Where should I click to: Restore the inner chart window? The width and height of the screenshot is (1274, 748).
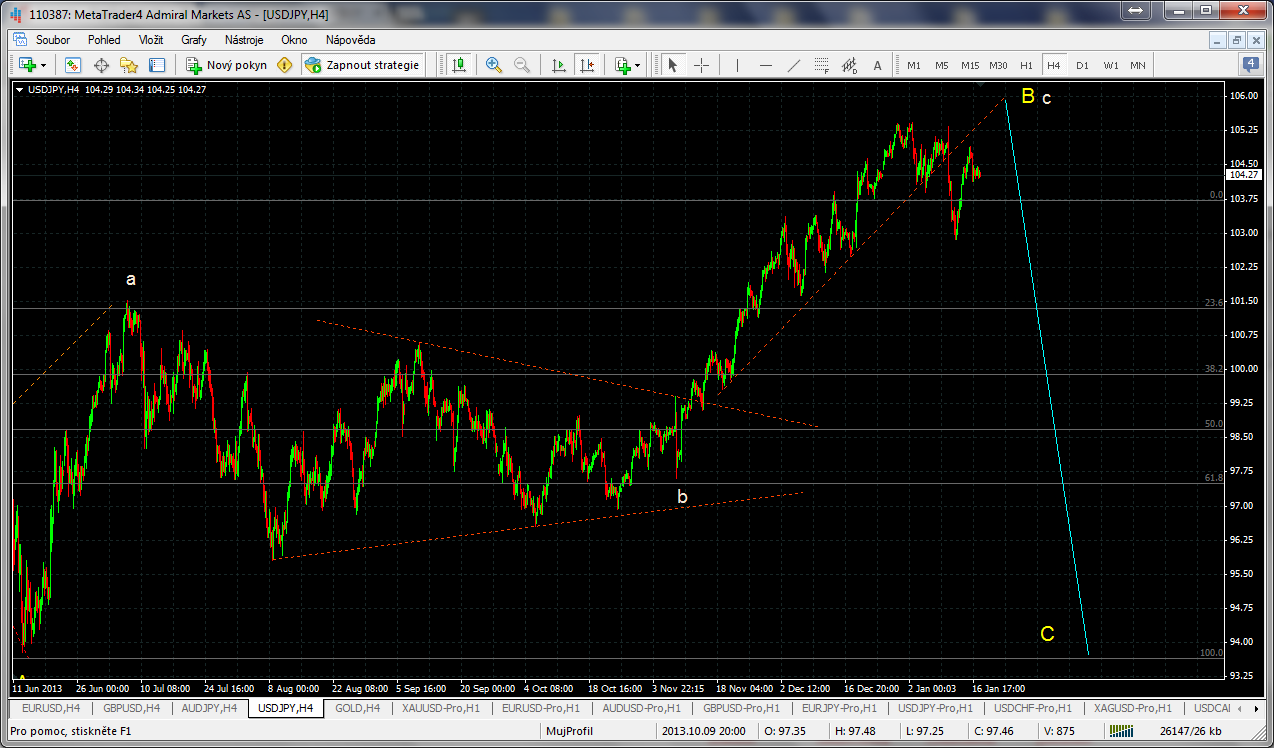(x=1237, y=40)
